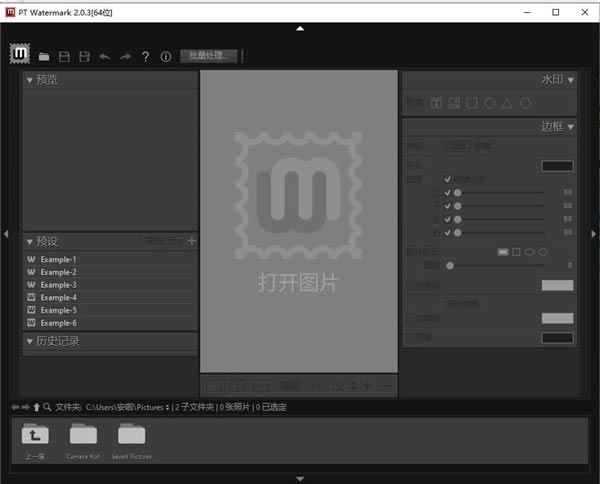The width and height of the screenshot is (600, 484).
Task: Undo the last action with the toolbar arrow
Action: 105,57
